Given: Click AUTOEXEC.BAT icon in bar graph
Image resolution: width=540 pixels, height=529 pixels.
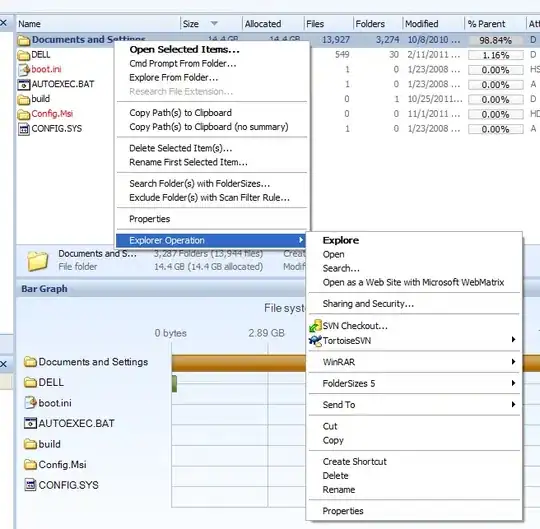Looking at the screenshot, I should point(31,423).
